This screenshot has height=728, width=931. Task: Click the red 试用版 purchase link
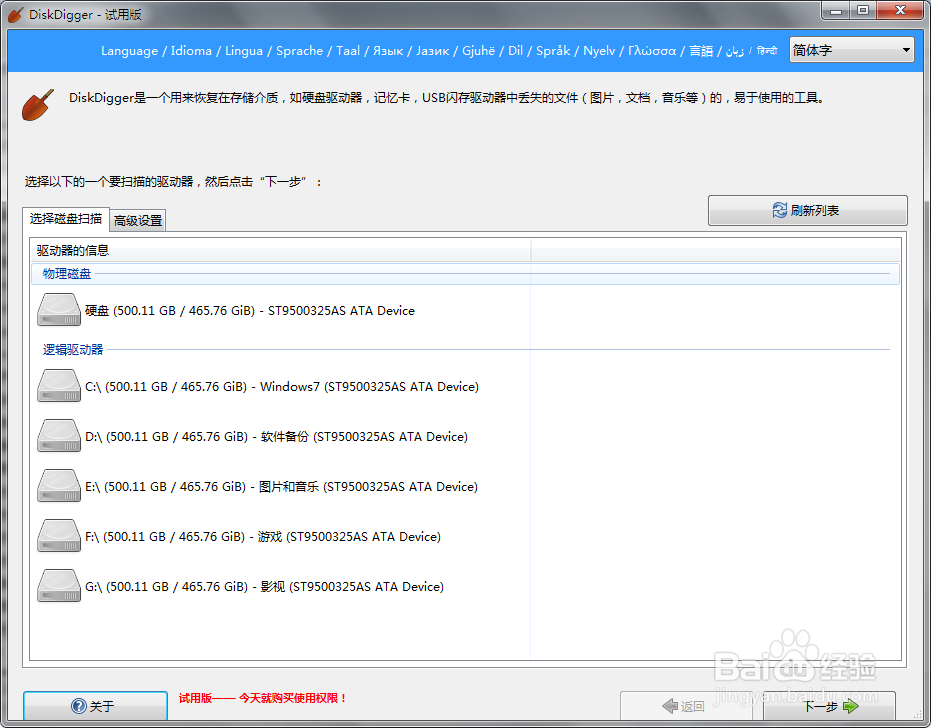(x=262, y=698)
